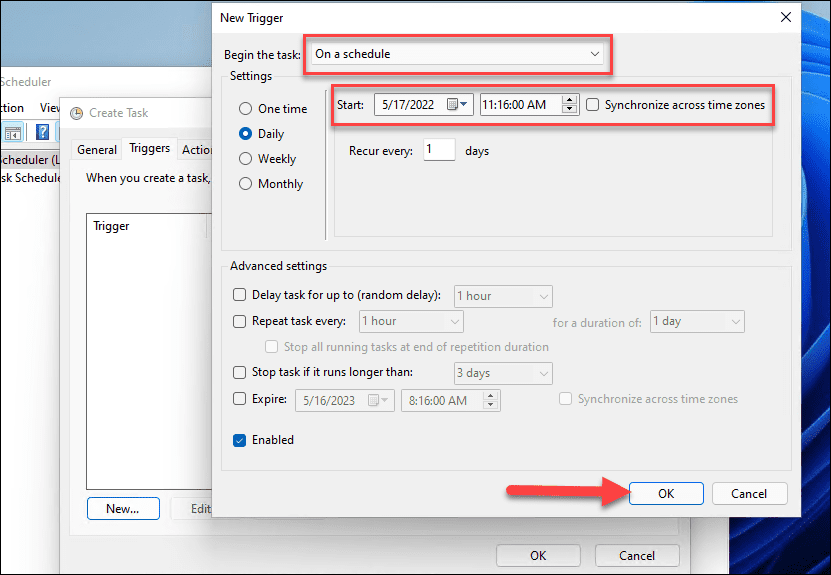Image resolution: width=831 pixels, height=575 pixels.
Task: Switch to the Triggers tab
Action: point(149,149)
